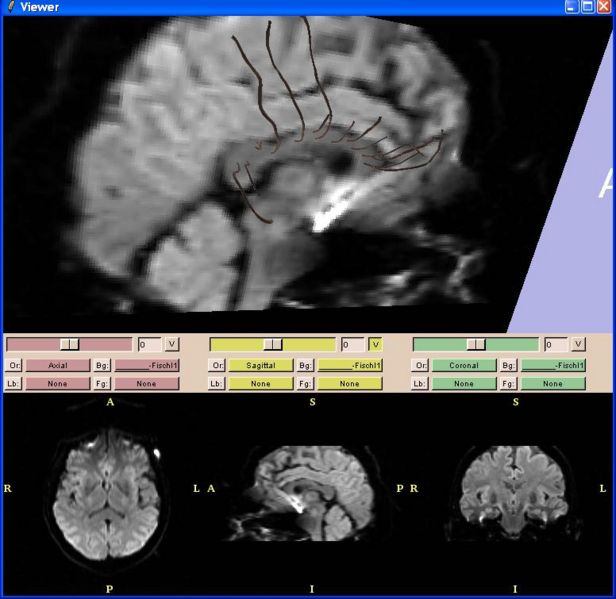Click the small sagittal brain slice view
The image size is (616, 599).
point(311,489)
